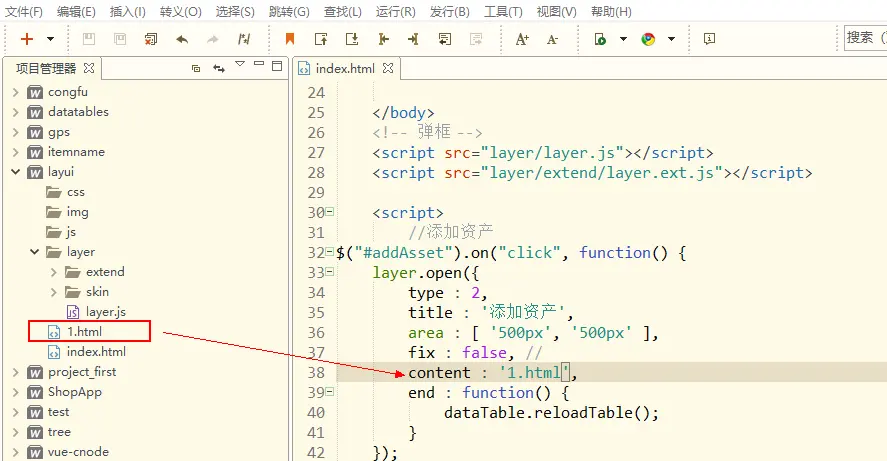Toggle link with editor double-arrow icon
Screen dimensions: 887x461
219,68
